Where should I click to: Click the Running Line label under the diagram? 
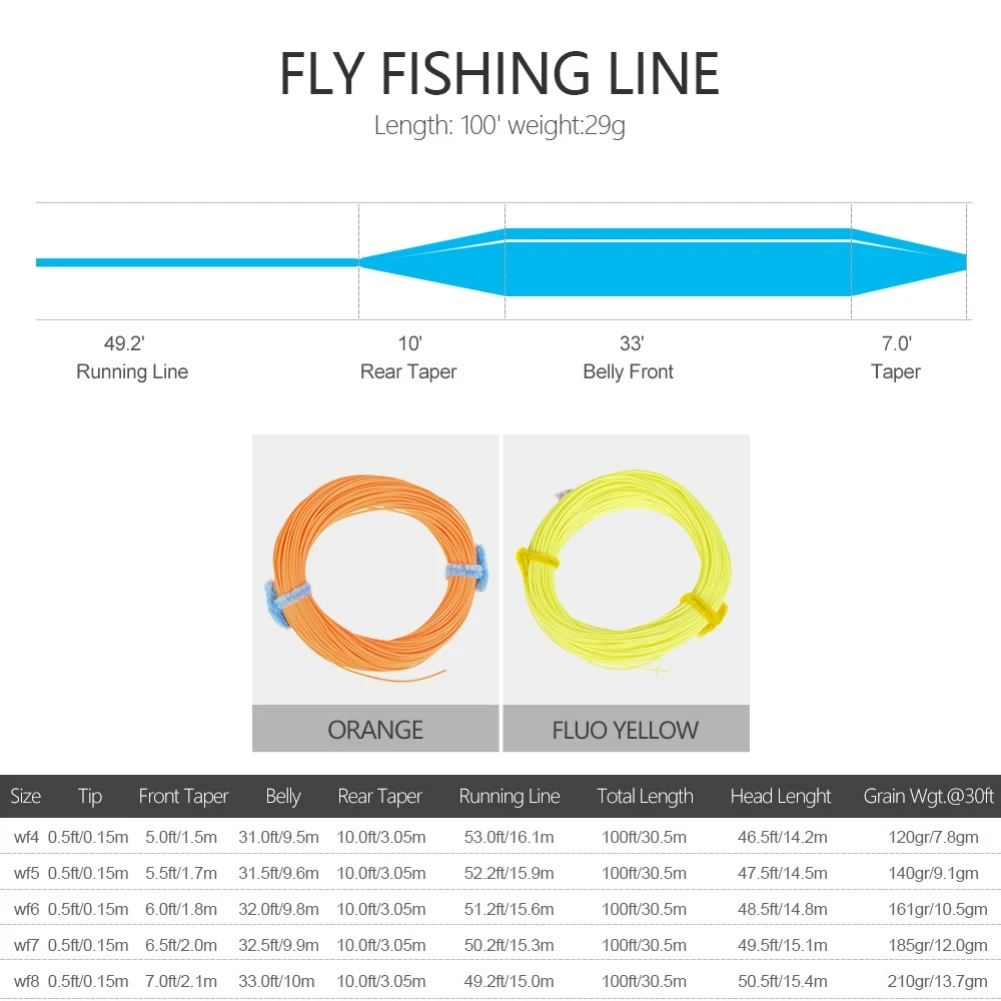(131, 371)
